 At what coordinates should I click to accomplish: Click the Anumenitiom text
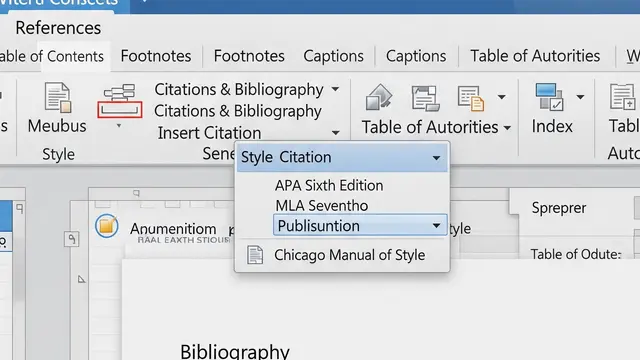coord(173,229)
